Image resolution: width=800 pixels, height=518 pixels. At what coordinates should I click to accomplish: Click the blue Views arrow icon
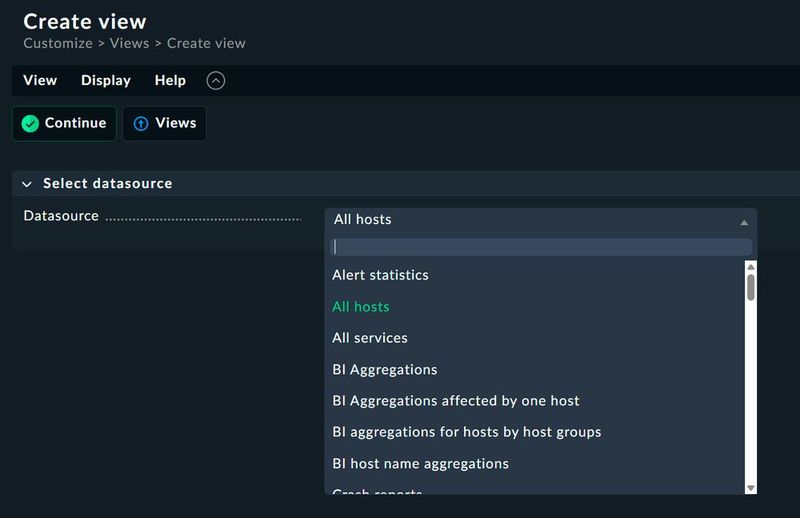pos(141,123)
